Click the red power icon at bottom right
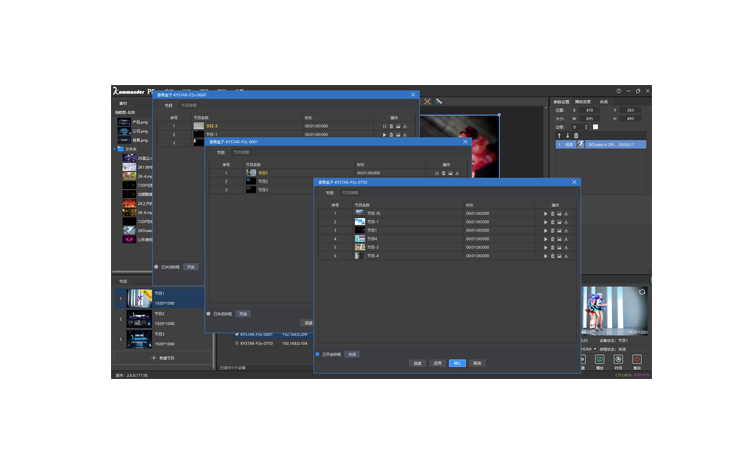 (x=636, y=359)
